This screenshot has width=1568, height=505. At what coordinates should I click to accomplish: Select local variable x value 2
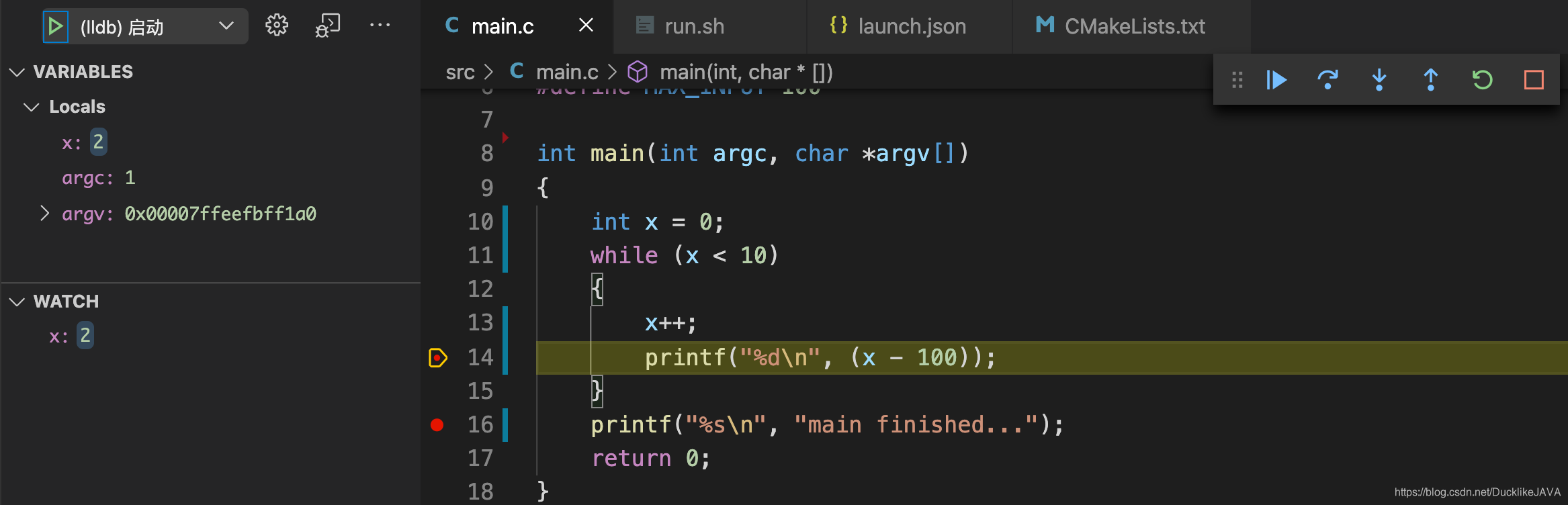tap(98, 142)
